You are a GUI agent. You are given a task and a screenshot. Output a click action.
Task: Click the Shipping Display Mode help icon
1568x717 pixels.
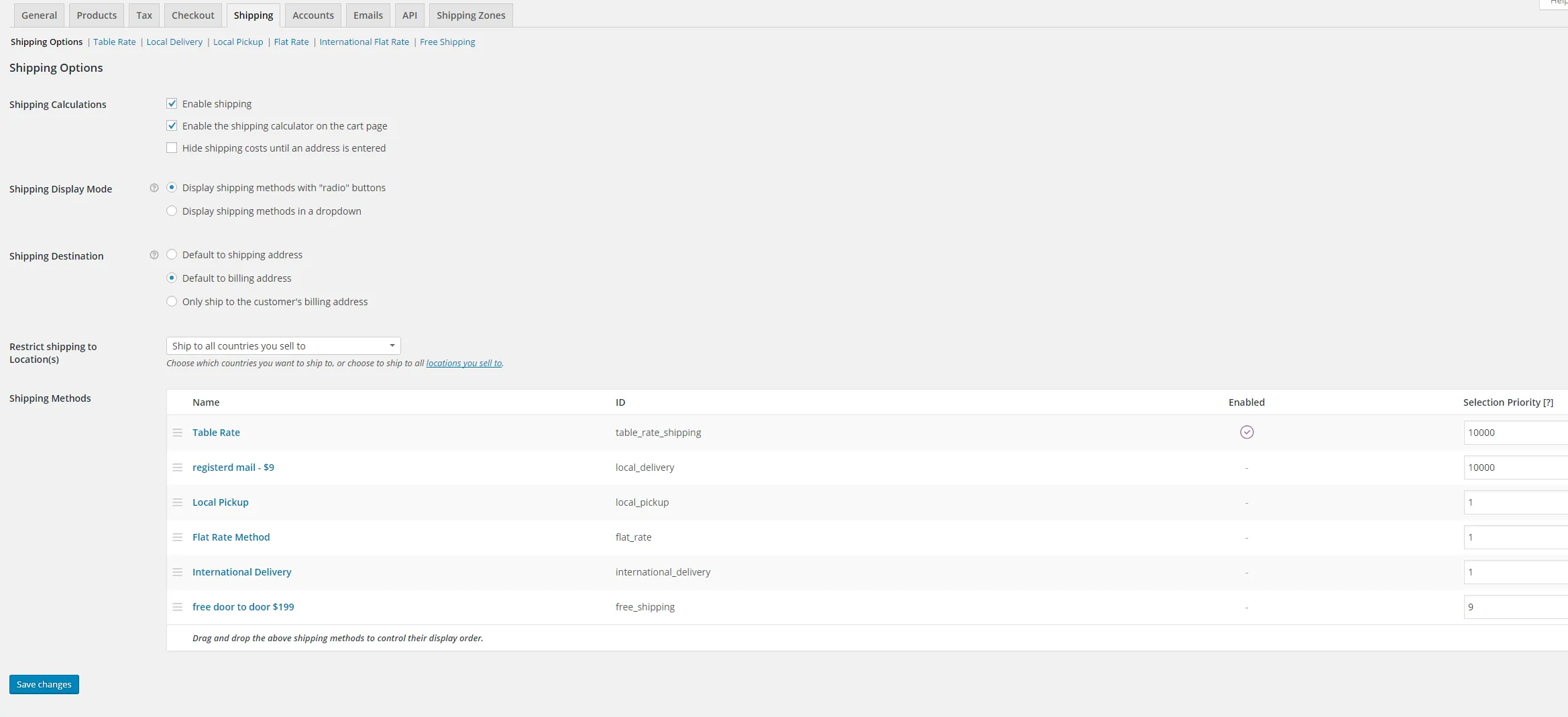(154, 188)
